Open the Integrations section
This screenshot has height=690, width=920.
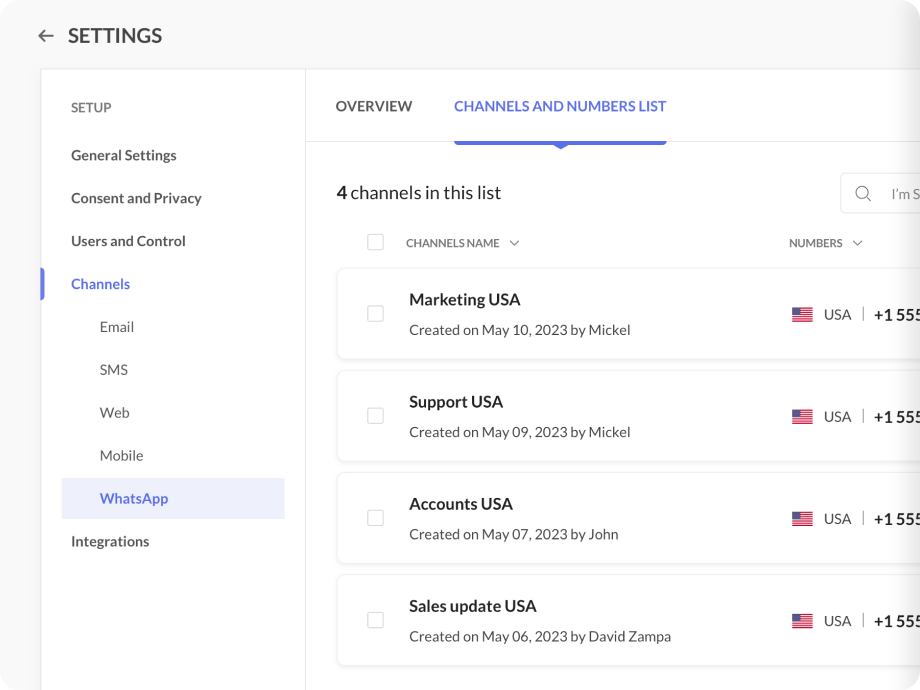110,541
